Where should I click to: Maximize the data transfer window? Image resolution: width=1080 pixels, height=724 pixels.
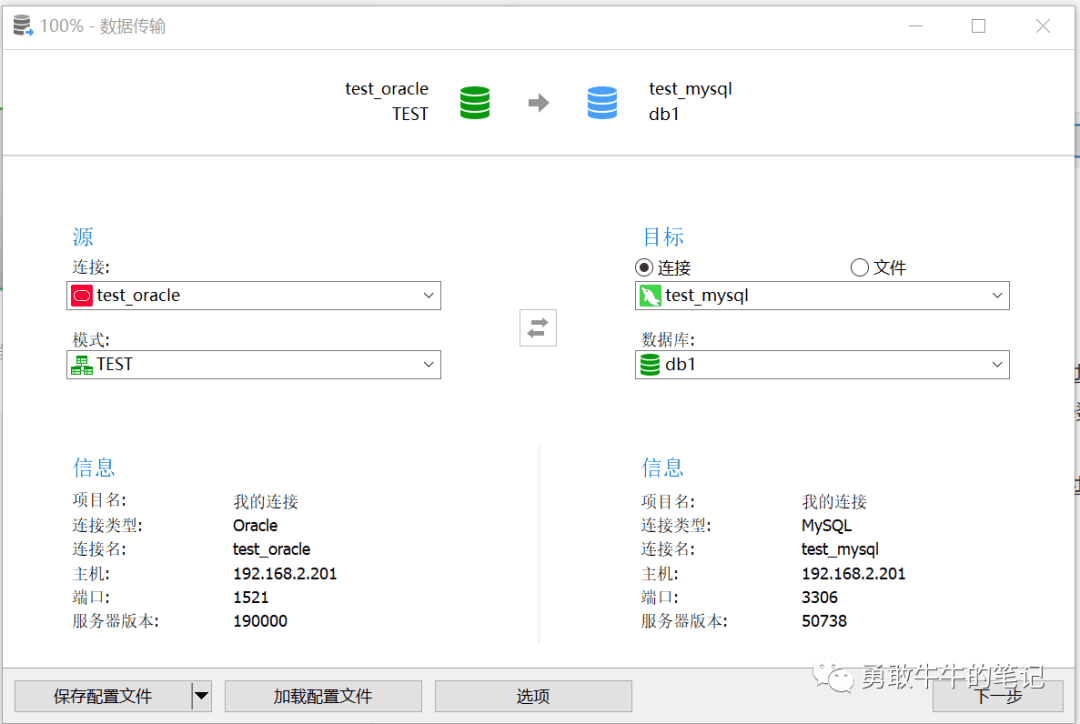pyautogui.click(x=978, y=26)
